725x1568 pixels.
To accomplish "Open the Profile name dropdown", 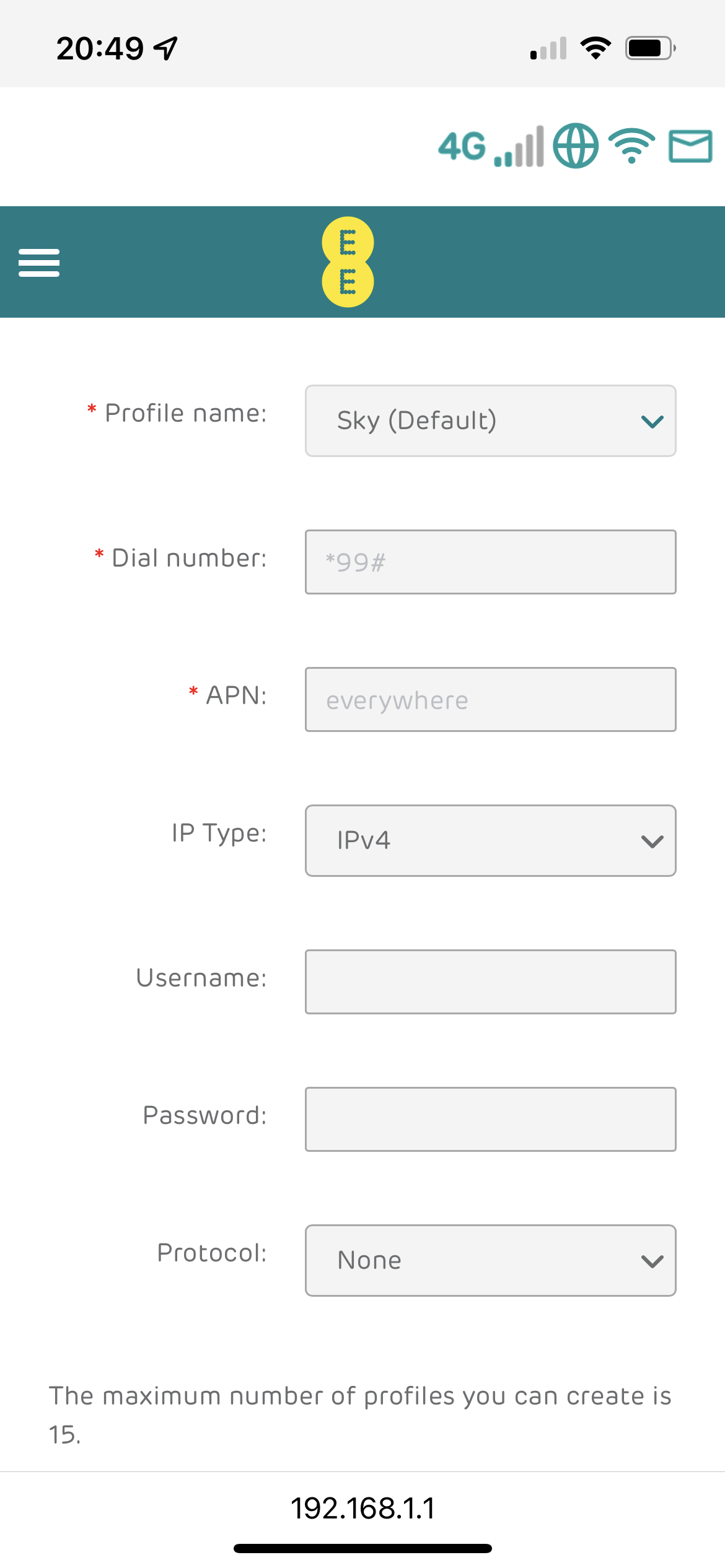I will [490, 420].
